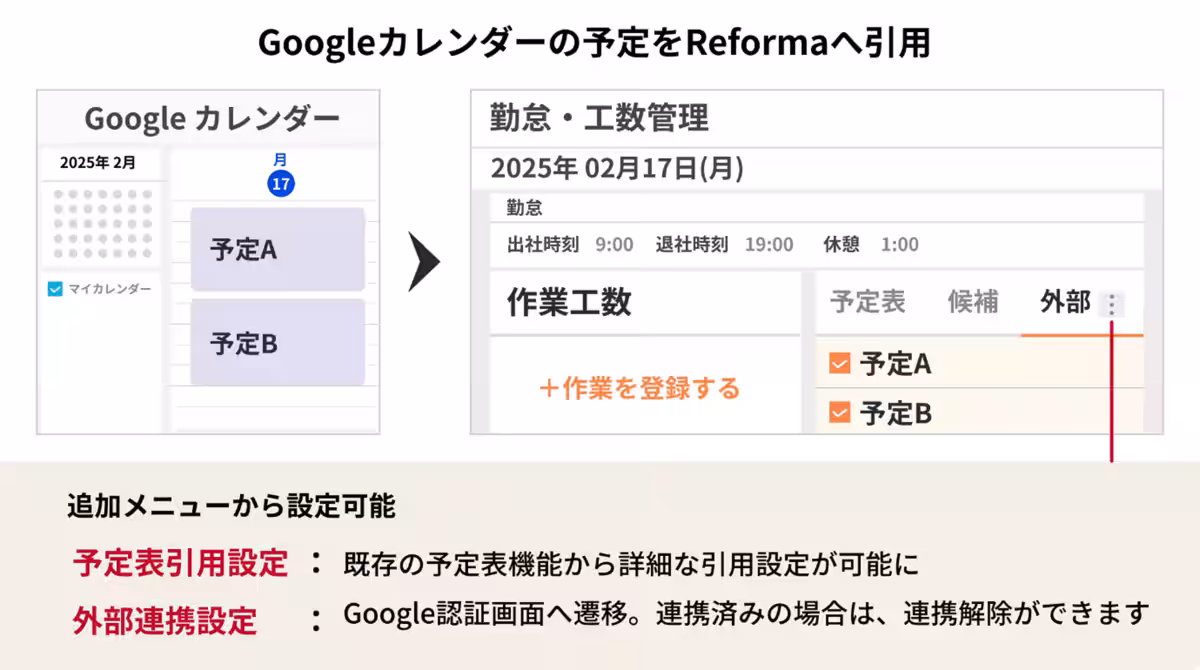
Task: Switch to the 予定表 tab
Action: 867,303
